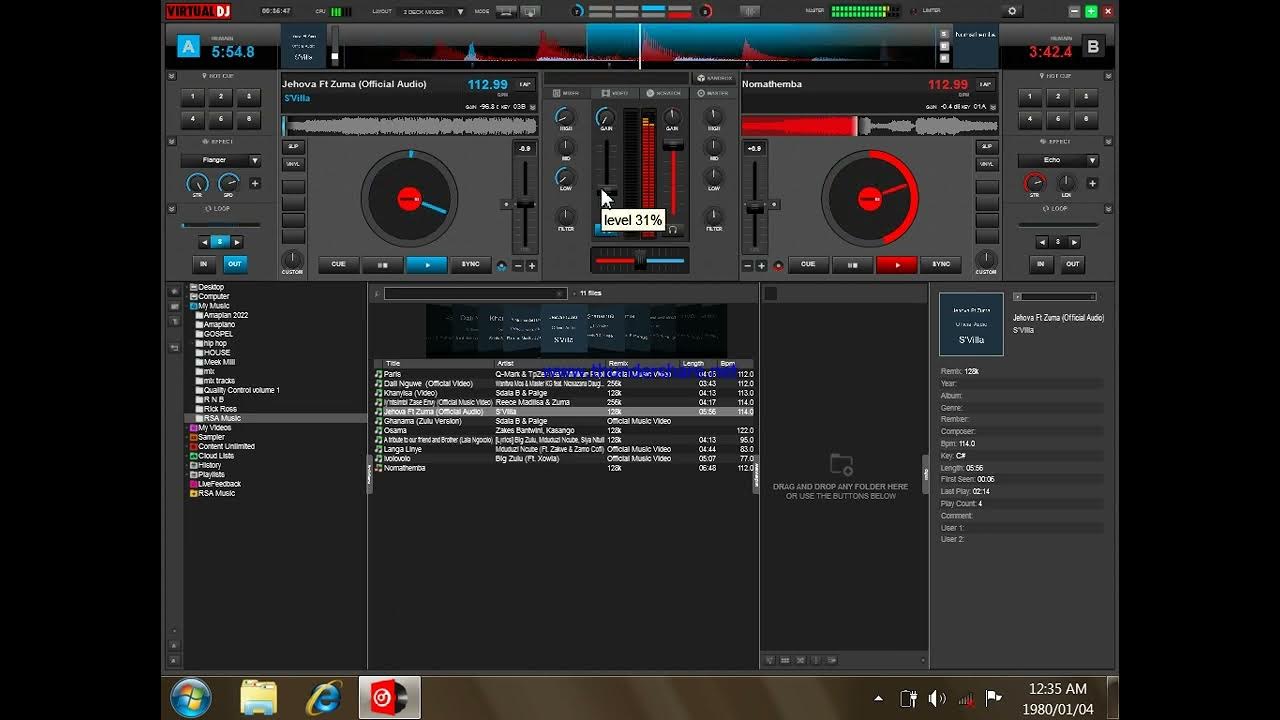Image resolution: width=1280 pixels, height=720 pixels.
Task: Click the Windows Start orb
Action: [190, 697]
